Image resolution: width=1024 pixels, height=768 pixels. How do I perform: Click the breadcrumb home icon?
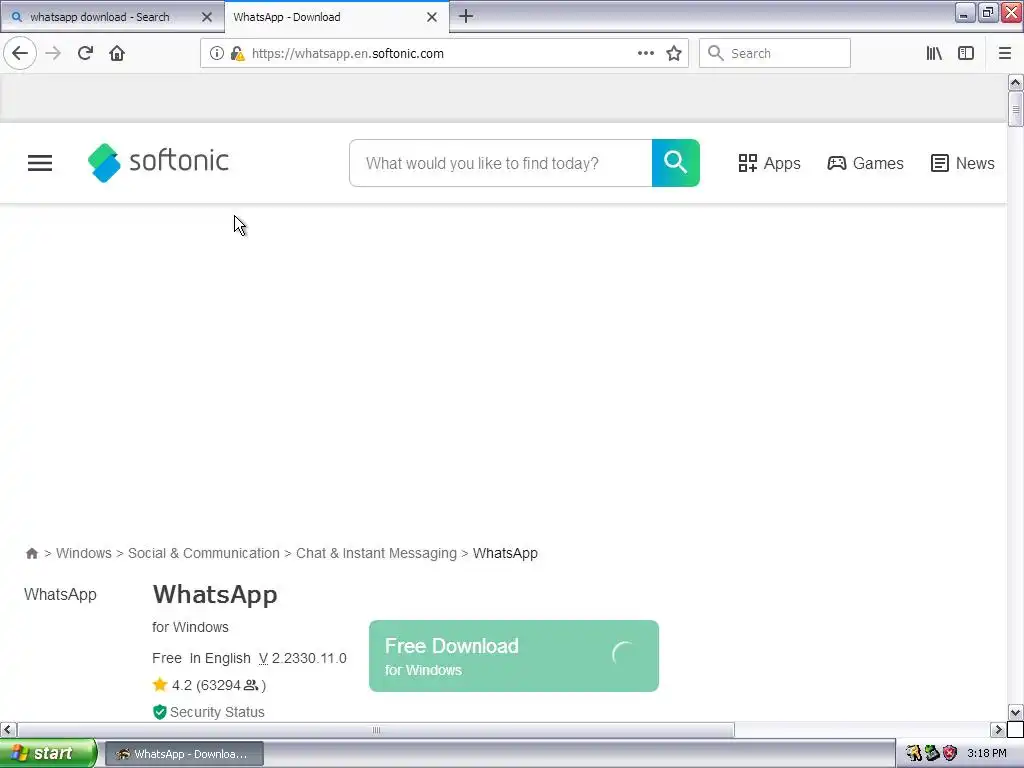coord(31,554)
